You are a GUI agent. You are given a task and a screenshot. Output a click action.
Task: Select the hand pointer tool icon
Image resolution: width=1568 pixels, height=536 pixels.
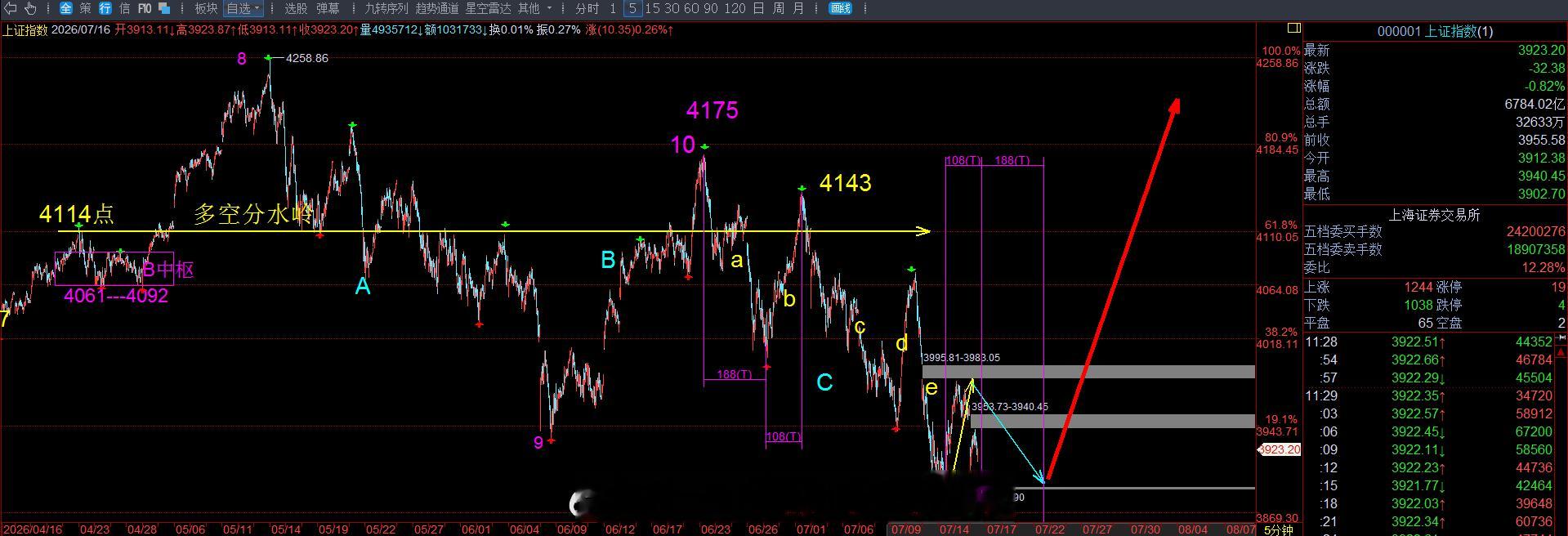pyautogui.click(x=31, y=8)
